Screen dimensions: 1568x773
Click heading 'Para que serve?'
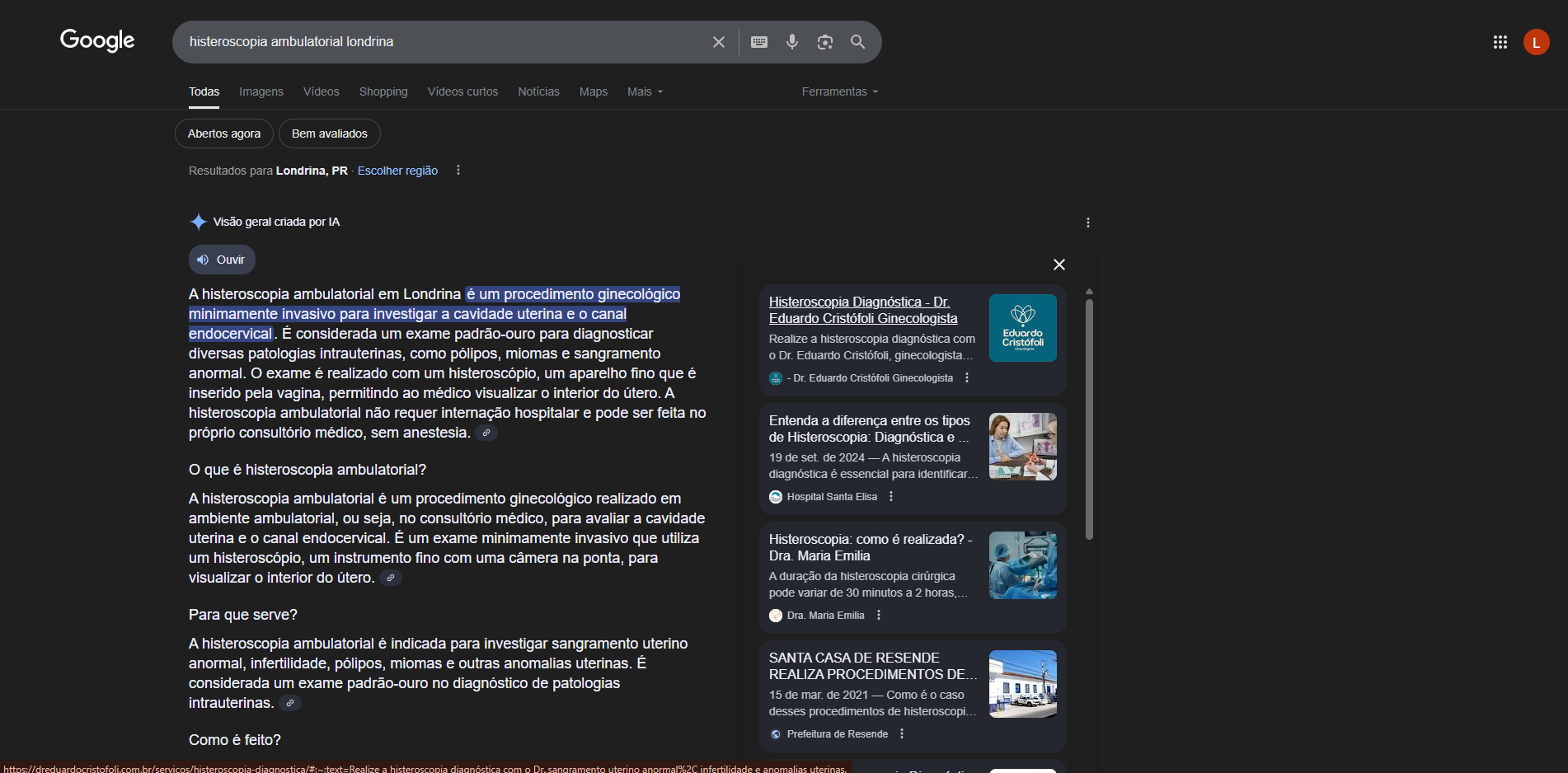243,615
